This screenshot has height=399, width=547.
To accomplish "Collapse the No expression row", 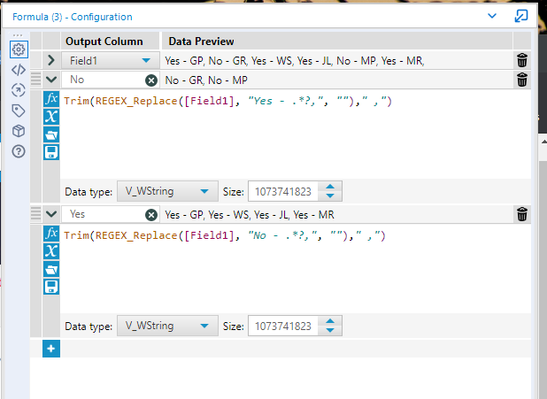I will (x=51, y=80).
